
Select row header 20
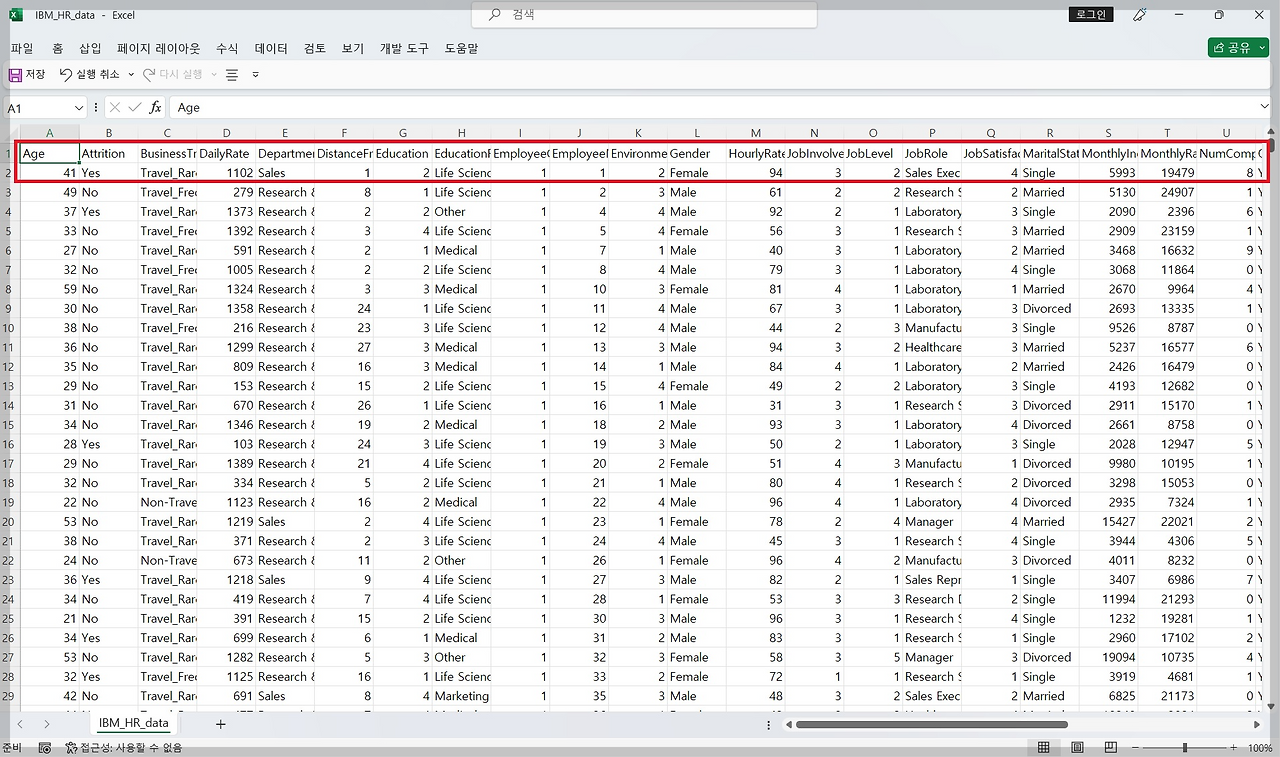(x=10, y=522)
